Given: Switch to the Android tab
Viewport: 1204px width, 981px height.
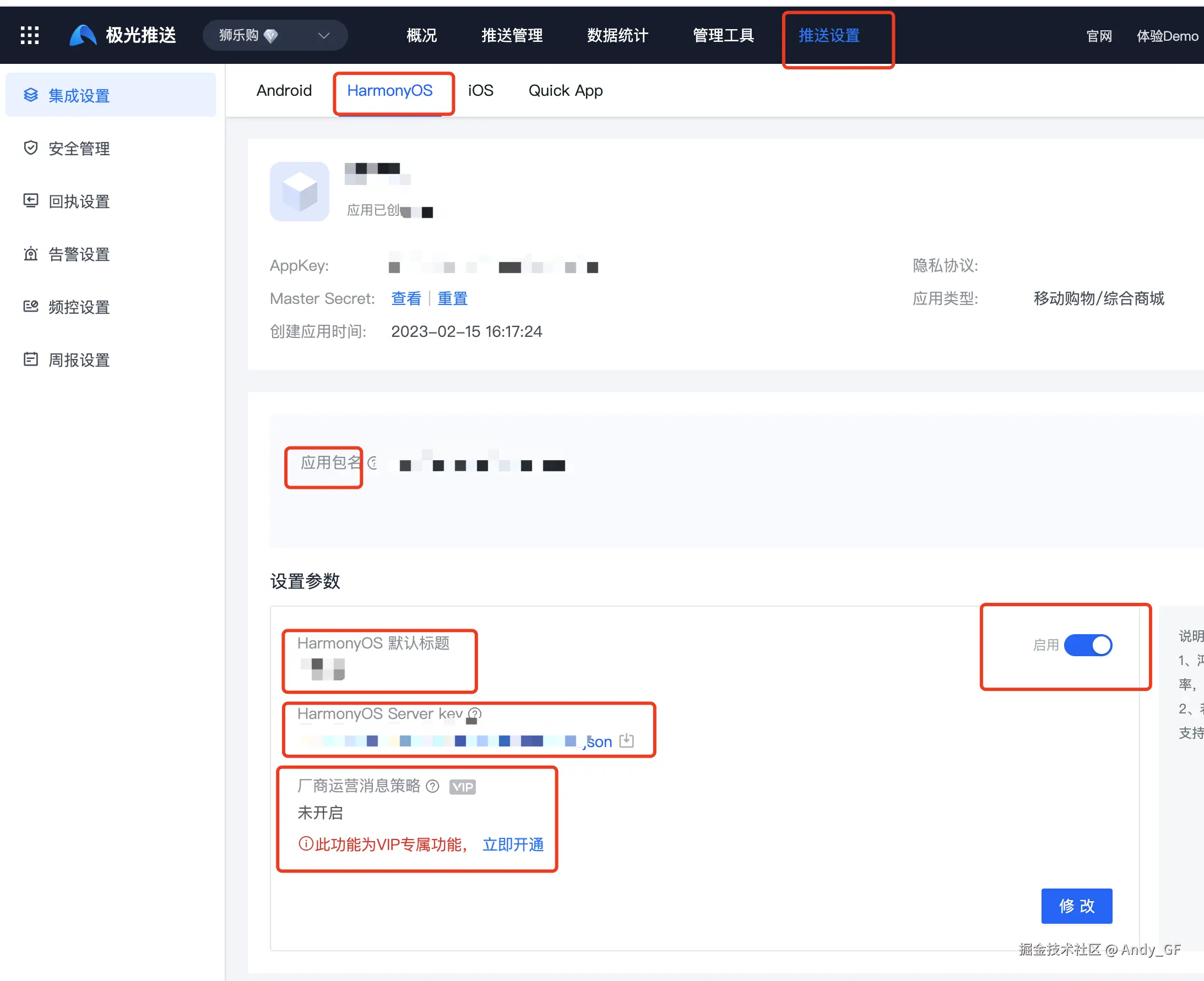Looking at the screenshot, I should 284,90.
